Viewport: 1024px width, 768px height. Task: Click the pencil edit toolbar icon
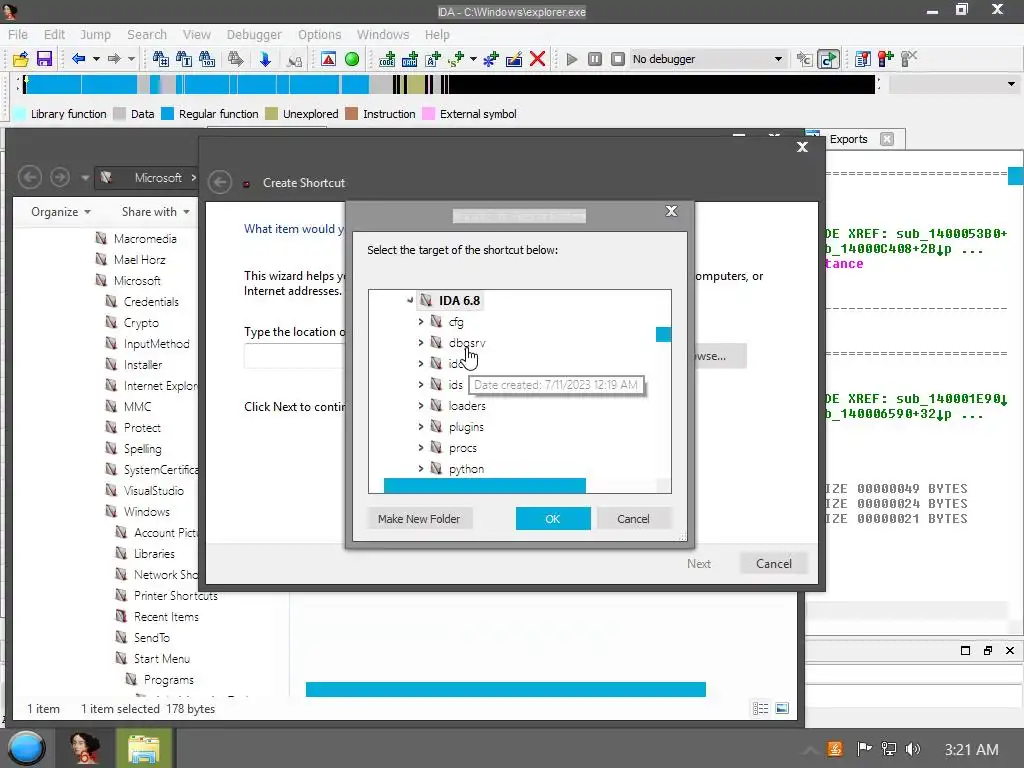(514, 59)
